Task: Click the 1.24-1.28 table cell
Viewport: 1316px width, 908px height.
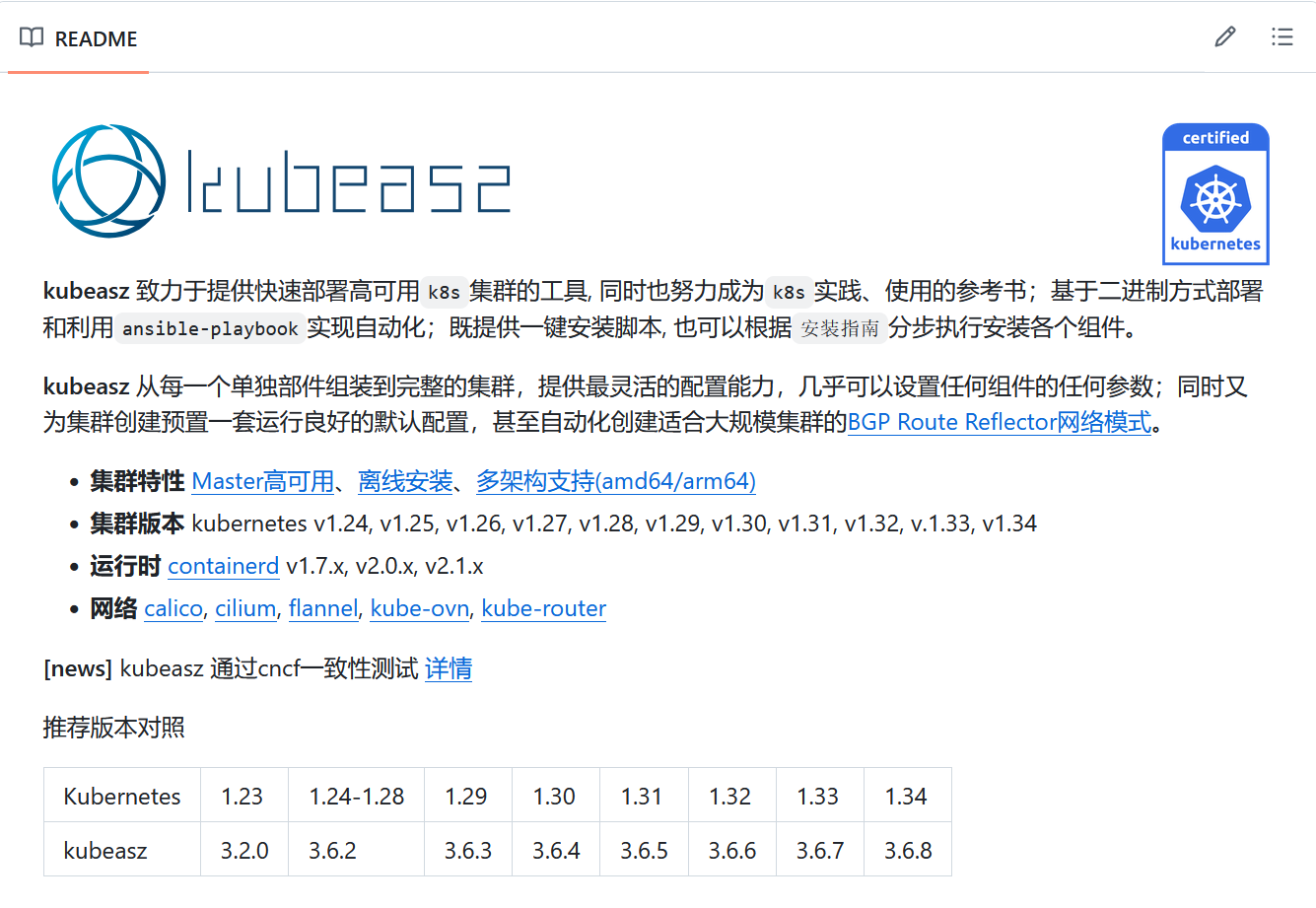Action: click(x=357, y=796)
